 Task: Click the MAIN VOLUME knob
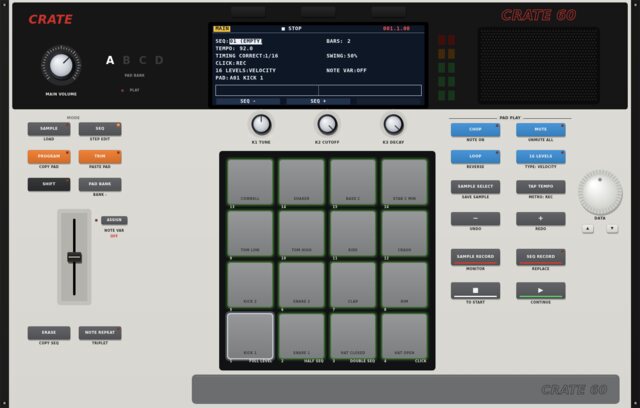click(x=61, y=65)
